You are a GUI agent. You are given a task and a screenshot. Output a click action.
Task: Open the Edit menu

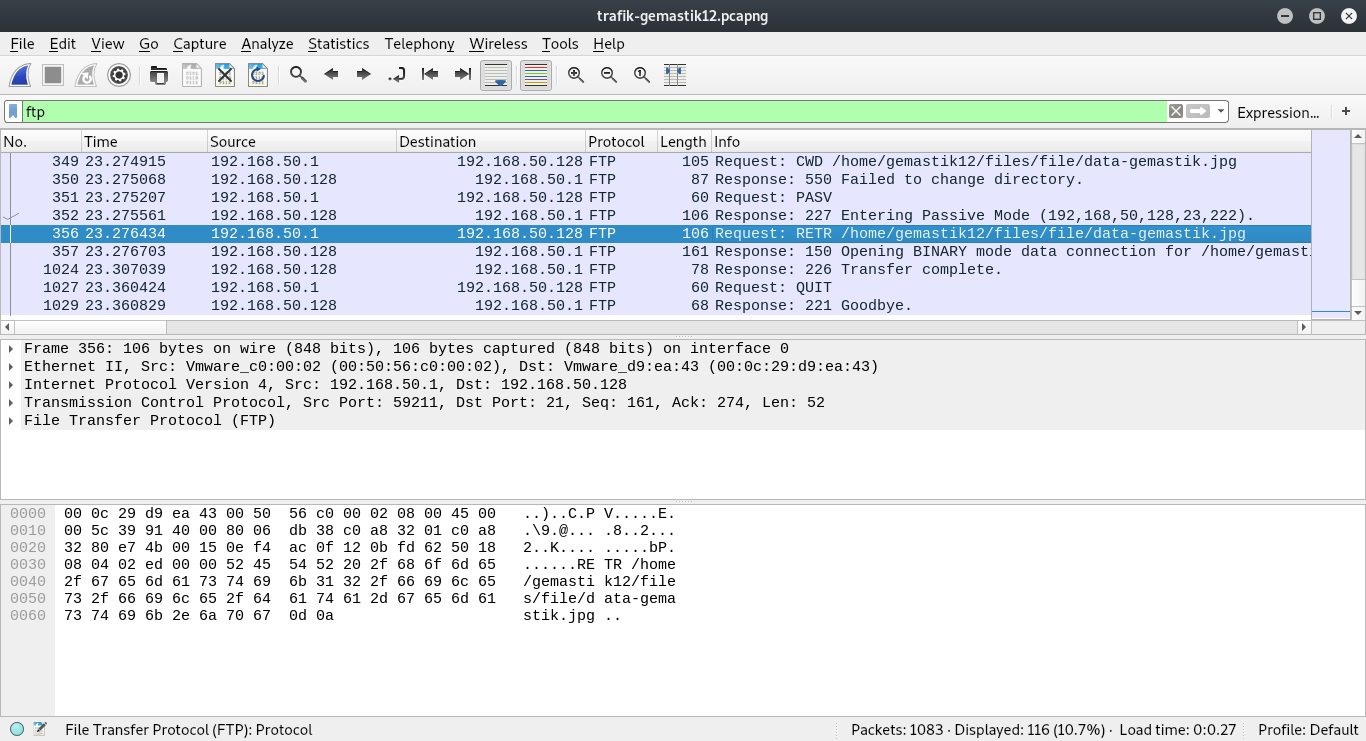coord(62,44)
